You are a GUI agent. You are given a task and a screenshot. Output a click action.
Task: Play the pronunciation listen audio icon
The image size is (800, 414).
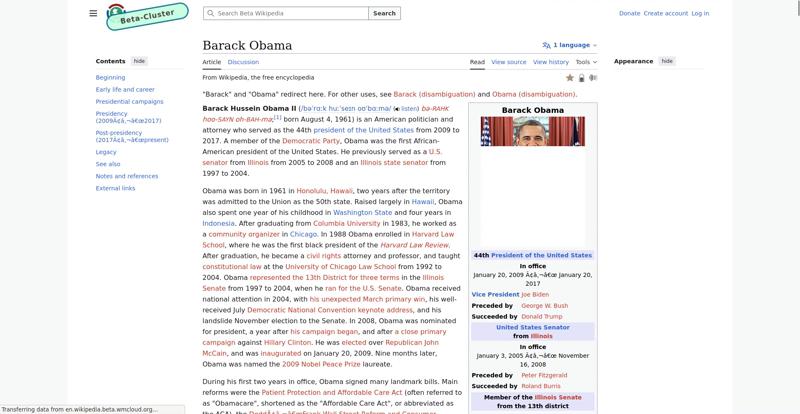coord(397,108)
